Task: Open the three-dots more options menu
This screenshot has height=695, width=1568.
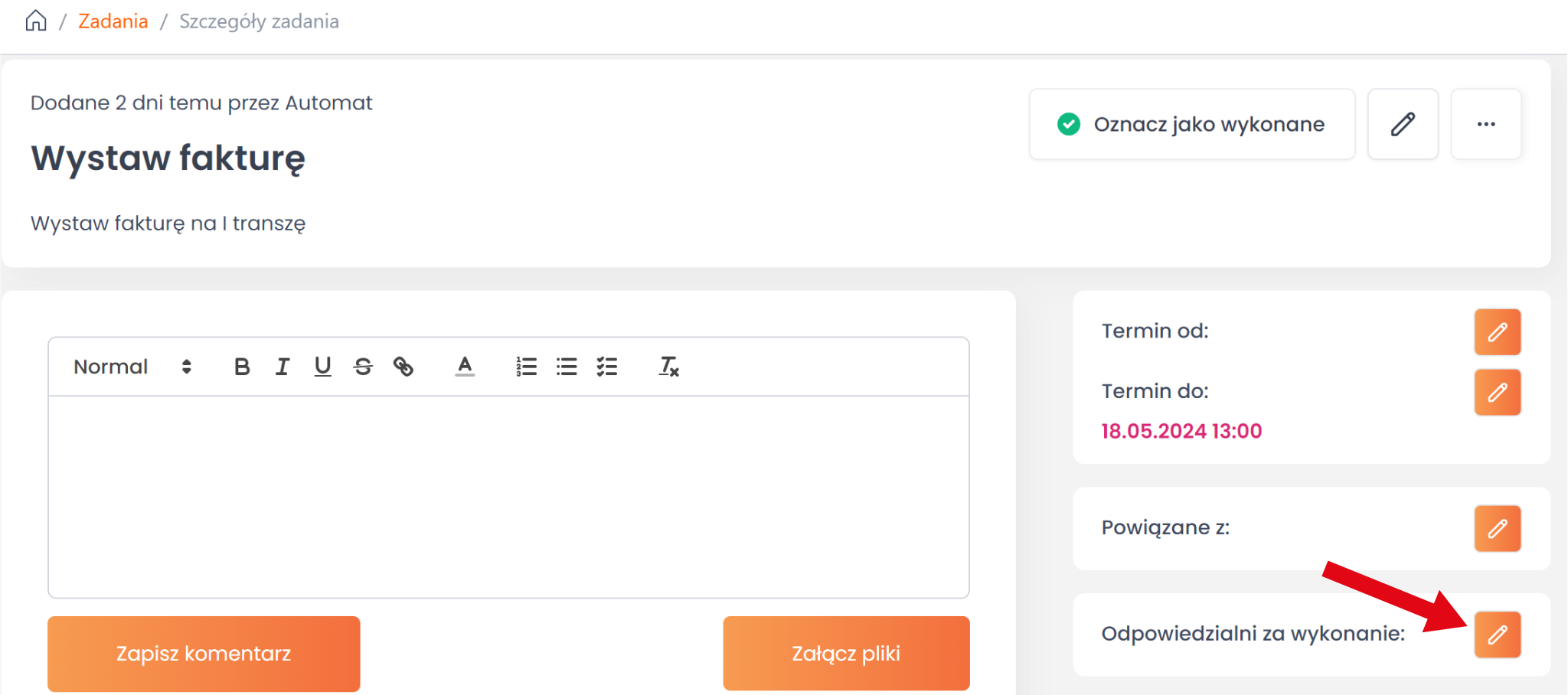Action: 1486,124
